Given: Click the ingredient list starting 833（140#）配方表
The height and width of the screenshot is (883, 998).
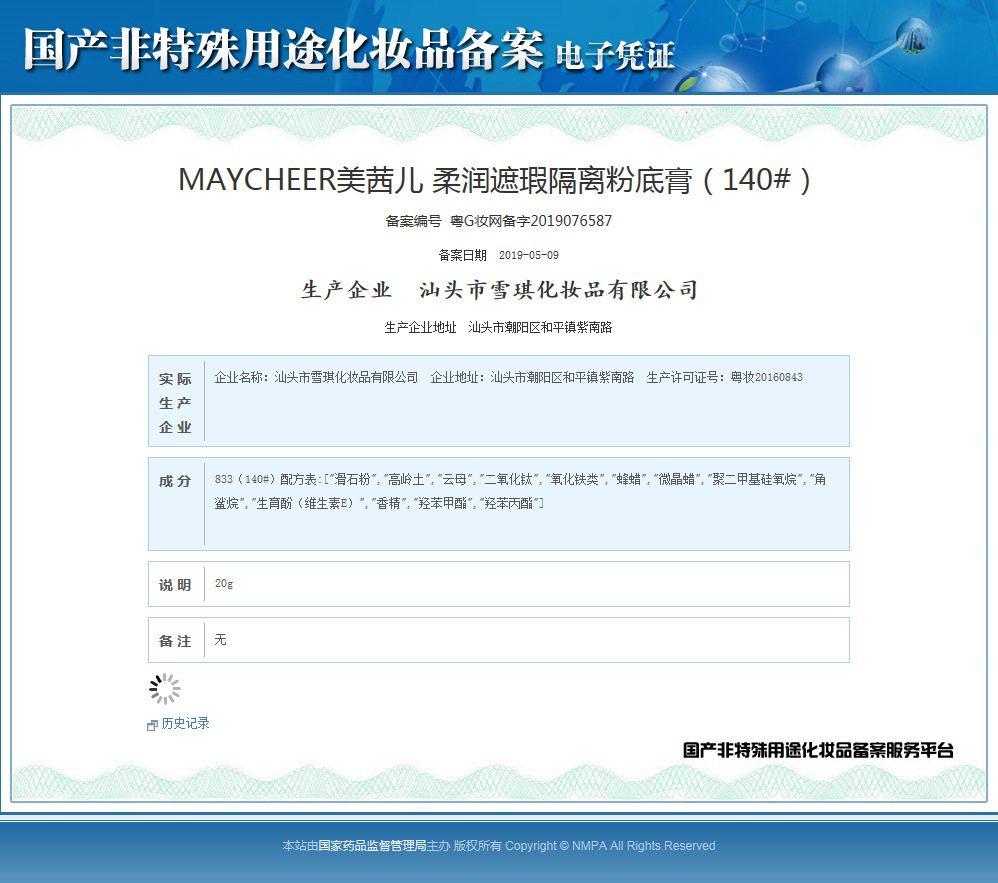Looking at the screenshot, I should (520, 491).
